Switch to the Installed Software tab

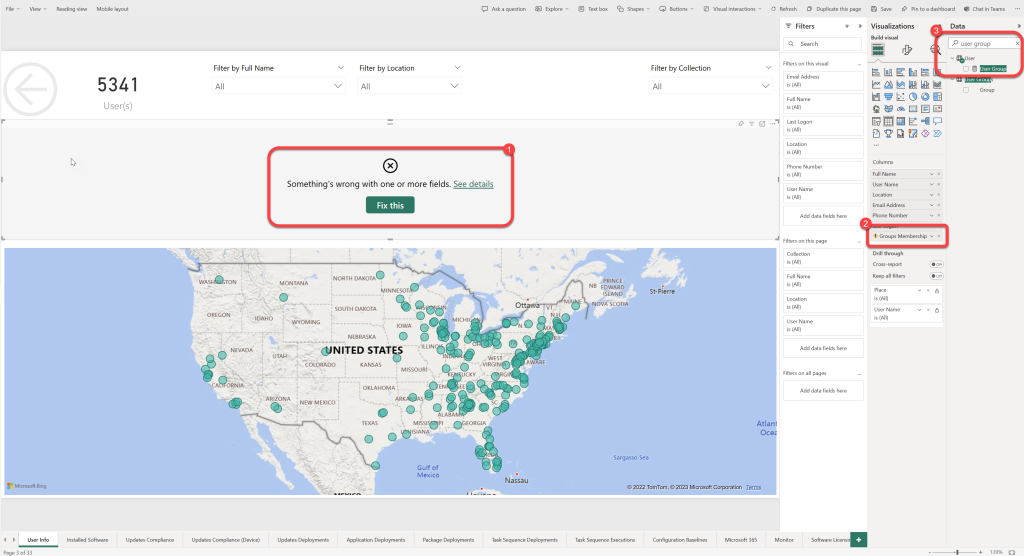pos(88,539)
